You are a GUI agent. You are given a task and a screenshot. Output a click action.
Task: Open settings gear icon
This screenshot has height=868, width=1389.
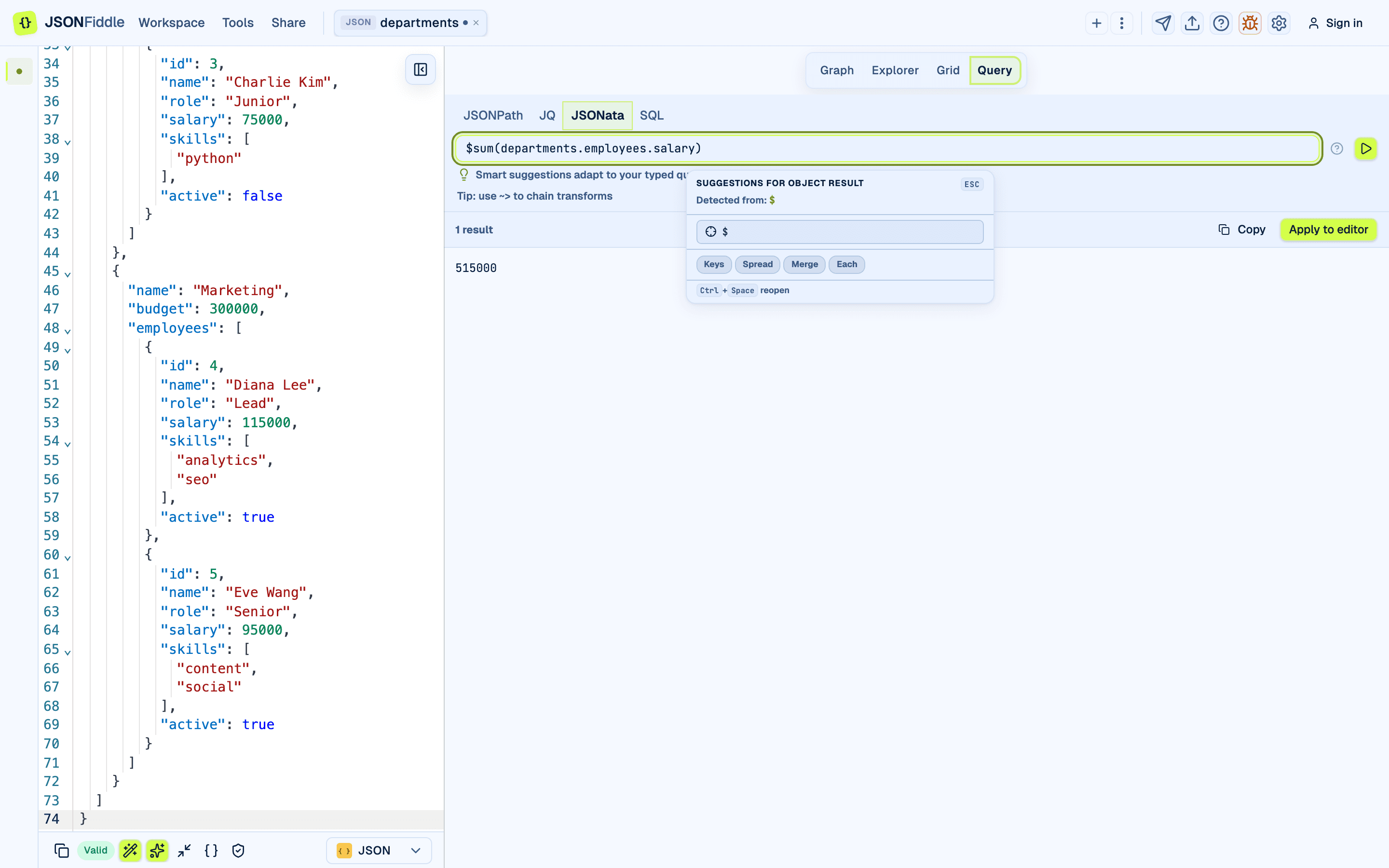tap(1279, 23)
